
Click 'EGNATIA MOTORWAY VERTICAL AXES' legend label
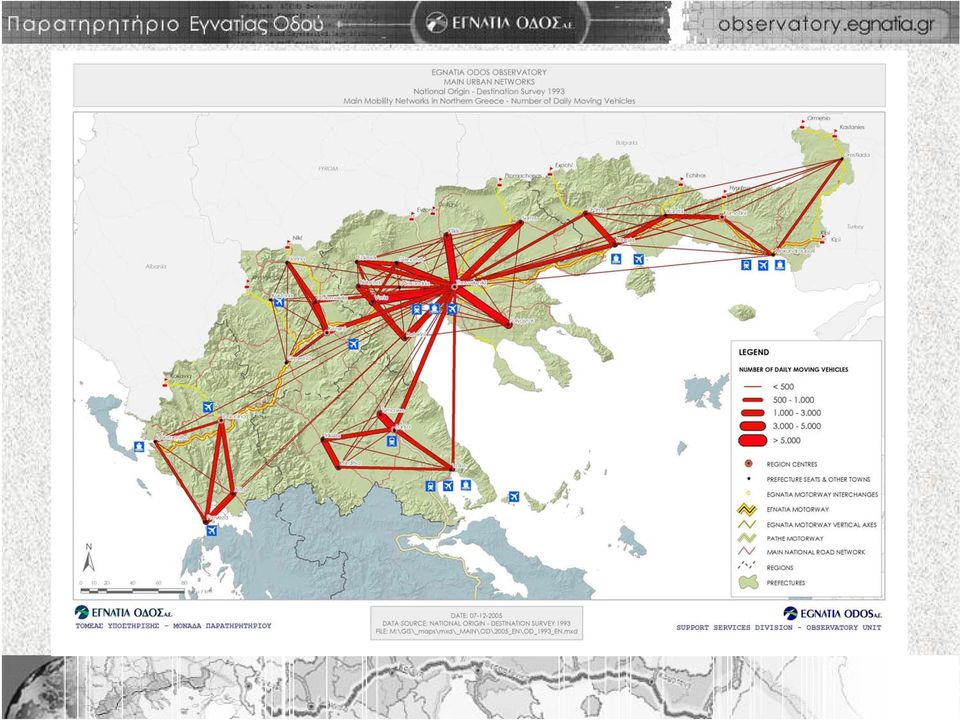pyautogui.click(x=822, y=525)
